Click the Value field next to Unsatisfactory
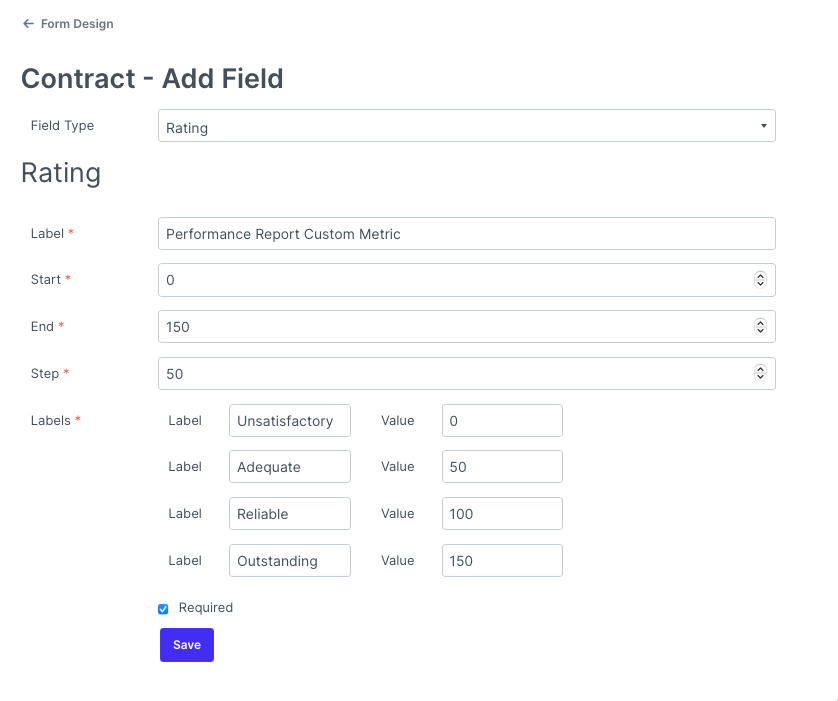This screenshot has width=838, height=701. pyautogui.click(x=502, y=420)
